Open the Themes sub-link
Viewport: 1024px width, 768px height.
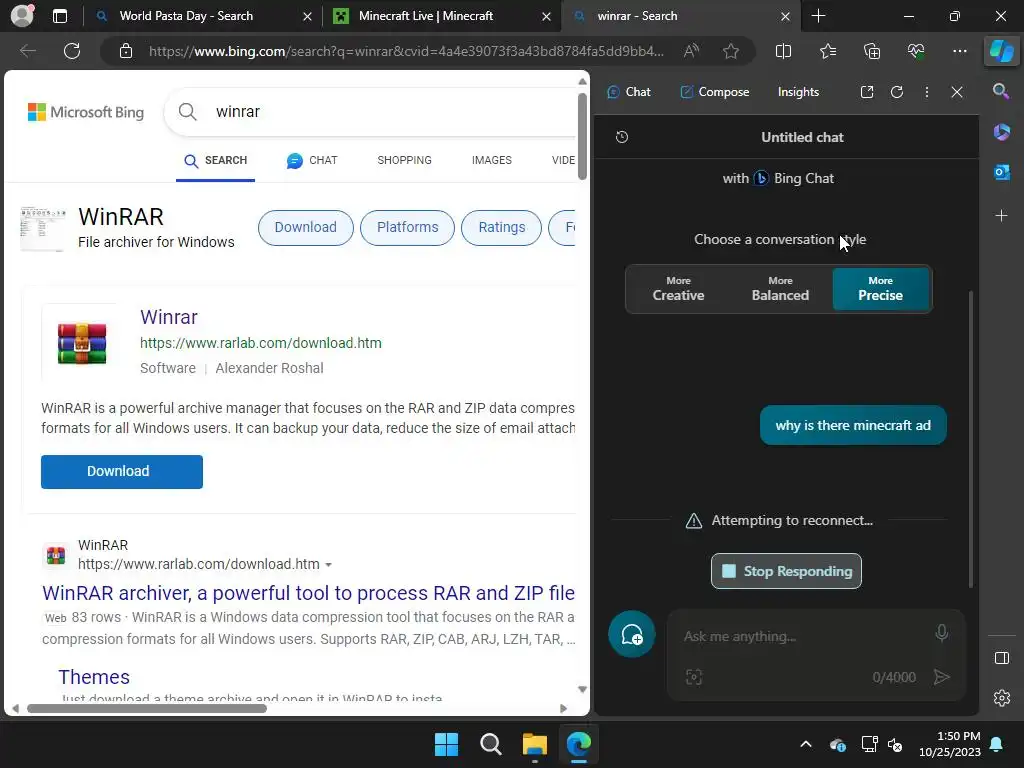tap(94, 677)
